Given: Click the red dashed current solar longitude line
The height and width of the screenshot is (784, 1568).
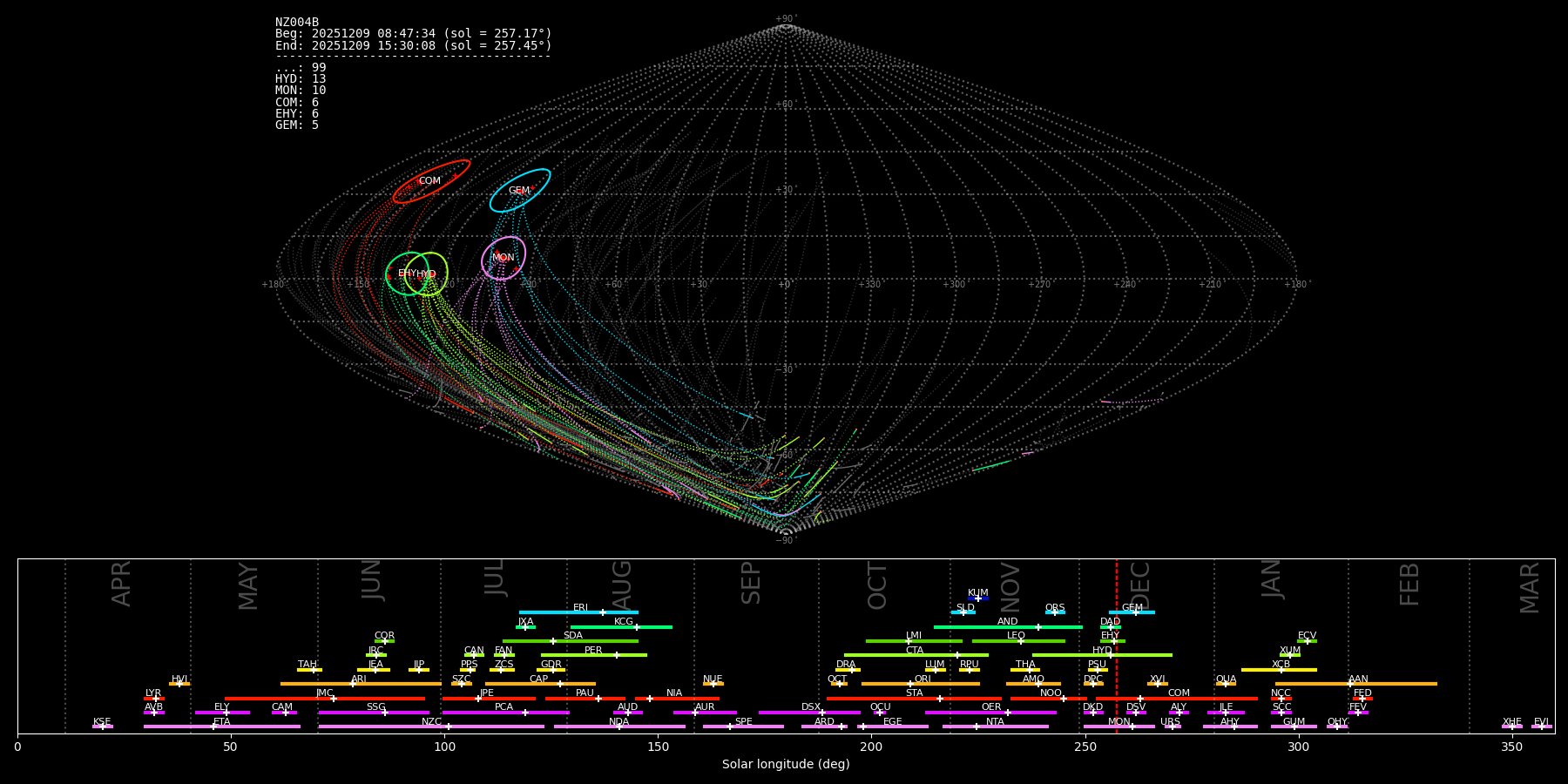Looking at the screenshot, I should pos(1117,645).
